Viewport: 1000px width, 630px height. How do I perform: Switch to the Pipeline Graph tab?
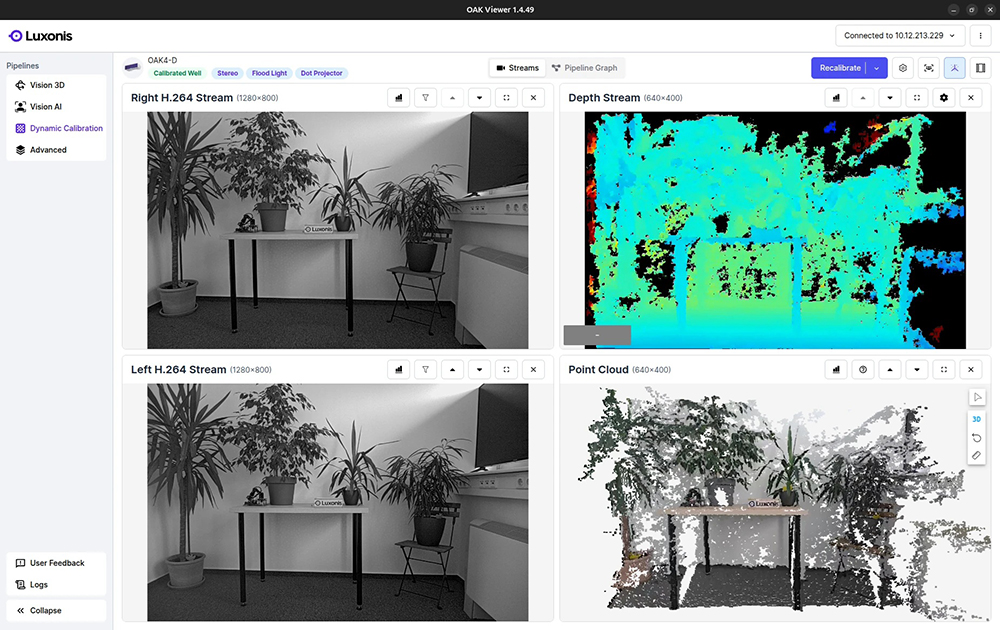pyautogui.click(x=584, y=68)
